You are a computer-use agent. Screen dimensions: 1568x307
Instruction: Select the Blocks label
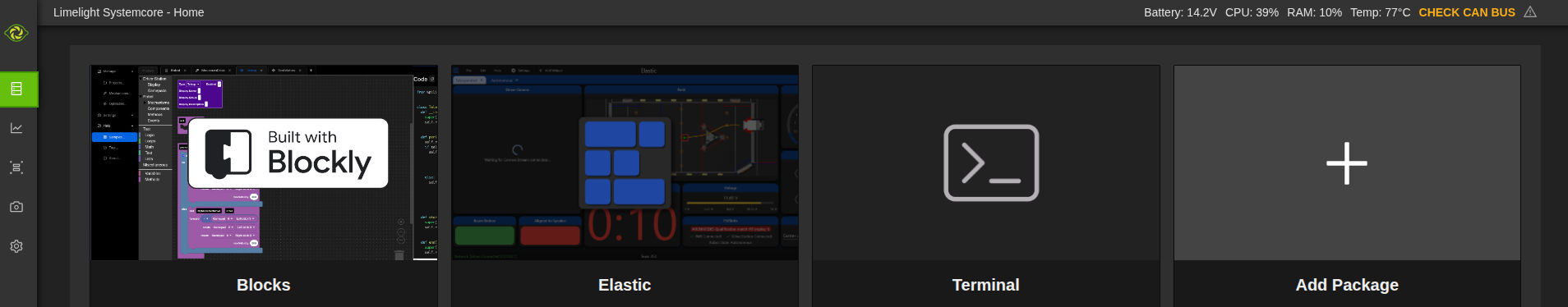pyautogui.click(x=264, y=285)
